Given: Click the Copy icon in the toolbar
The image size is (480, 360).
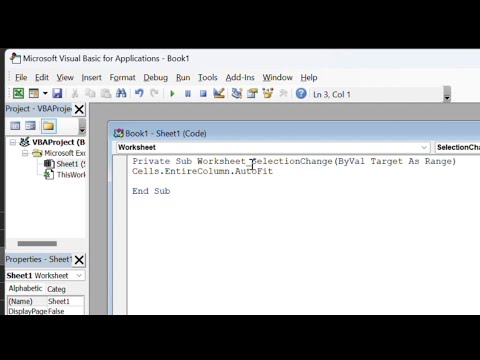Looking at the screenshot, I should (90, 93).
